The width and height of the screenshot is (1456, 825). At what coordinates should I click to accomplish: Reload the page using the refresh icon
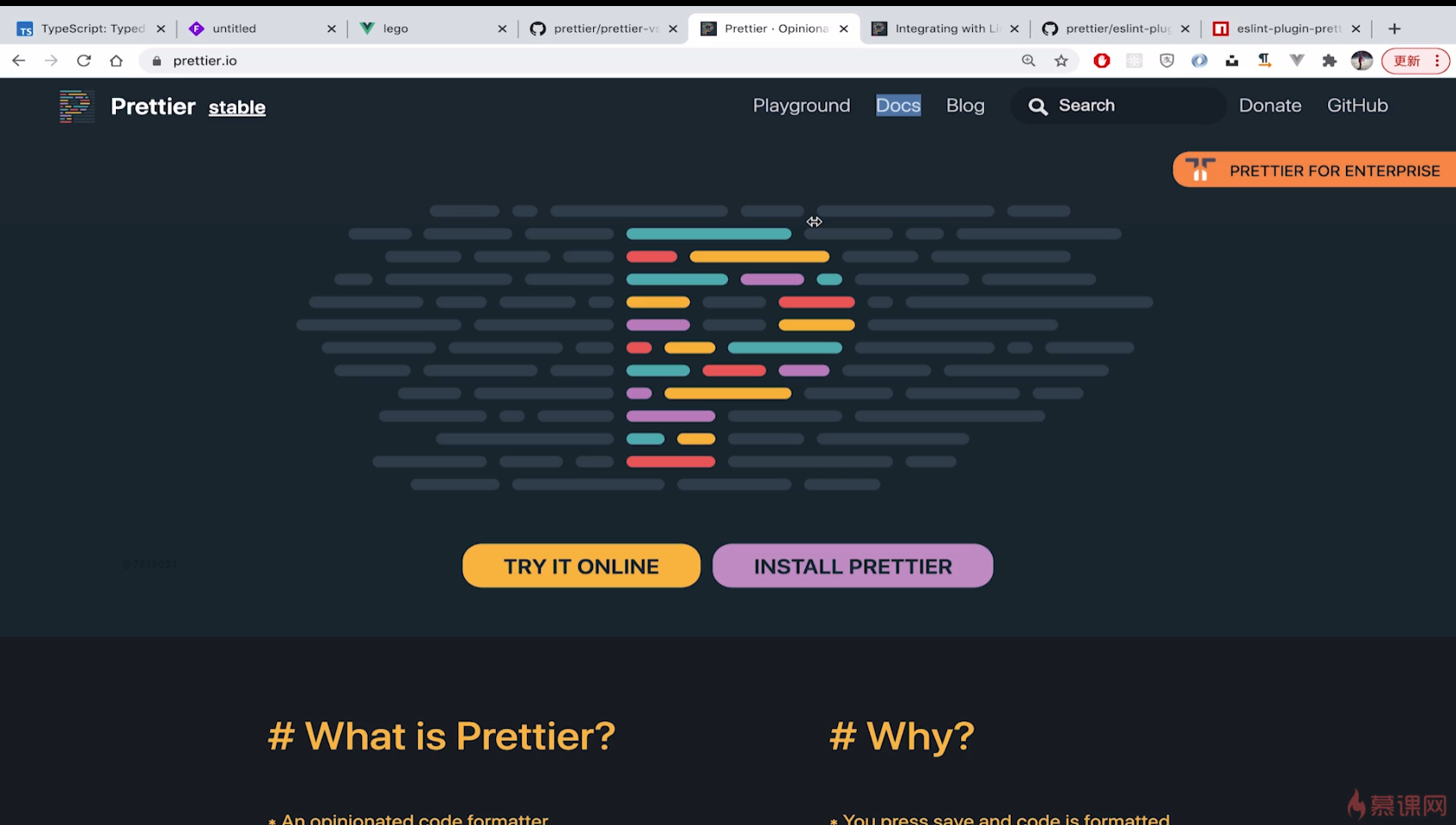click(83, 61)
